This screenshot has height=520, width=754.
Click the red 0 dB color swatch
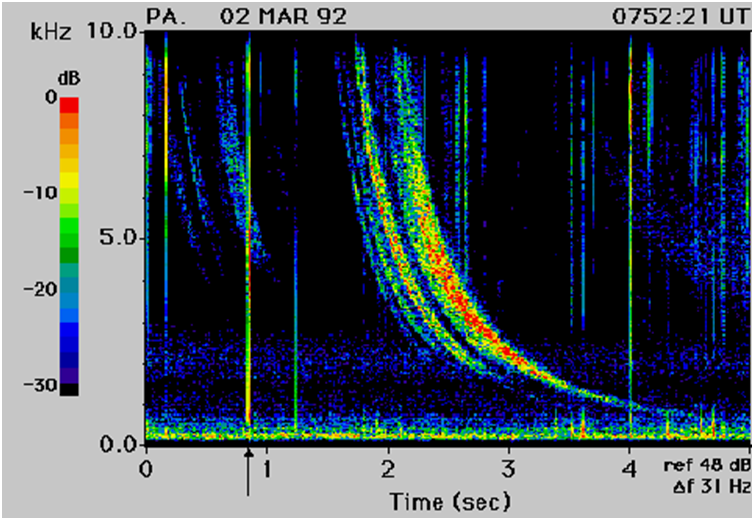pyautogui.click(x=69, y=105)
